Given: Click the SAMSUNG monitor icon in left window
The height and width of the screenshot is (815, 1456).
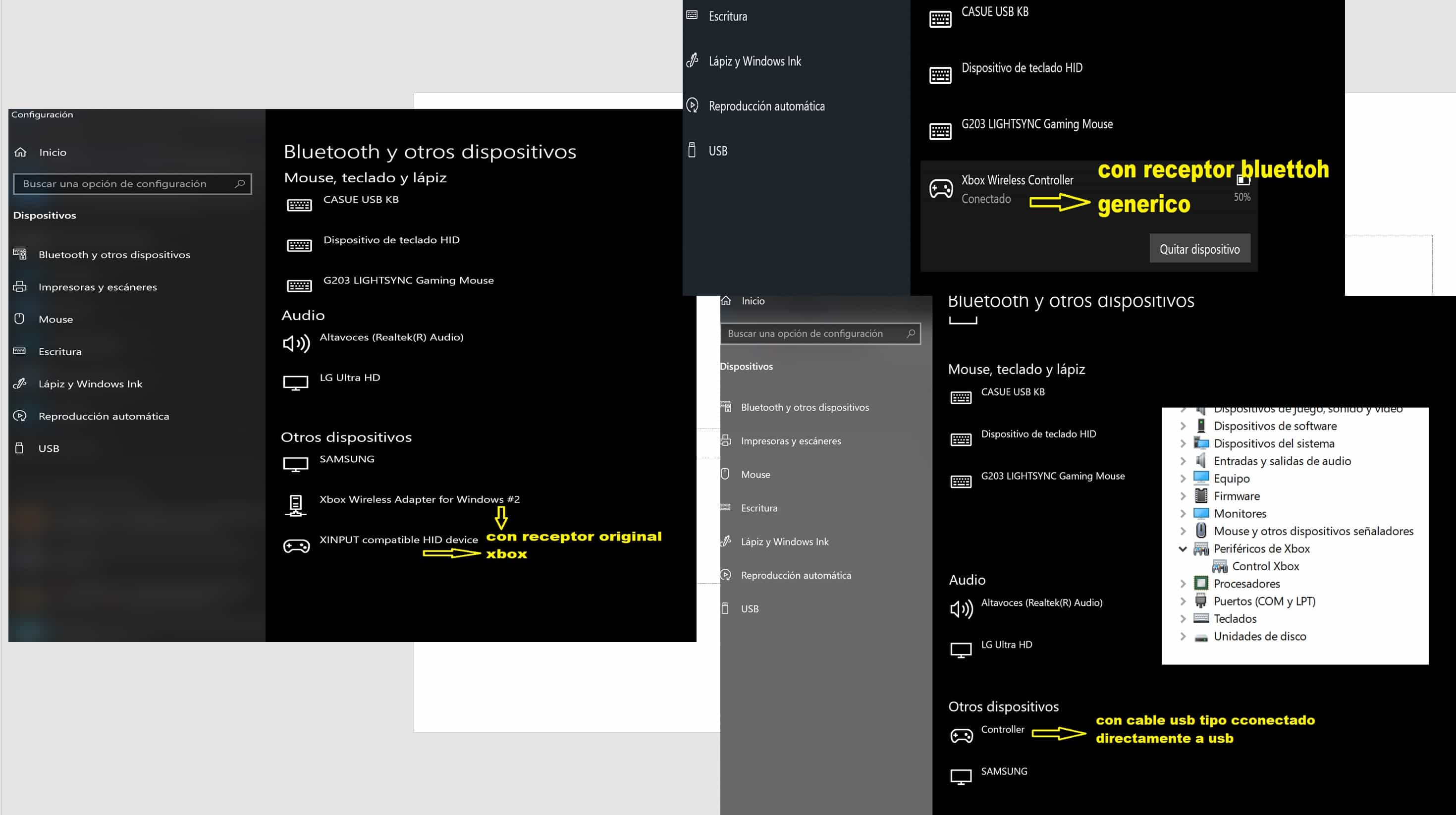Looking at the screenshot, I should [x=296, y=465].
